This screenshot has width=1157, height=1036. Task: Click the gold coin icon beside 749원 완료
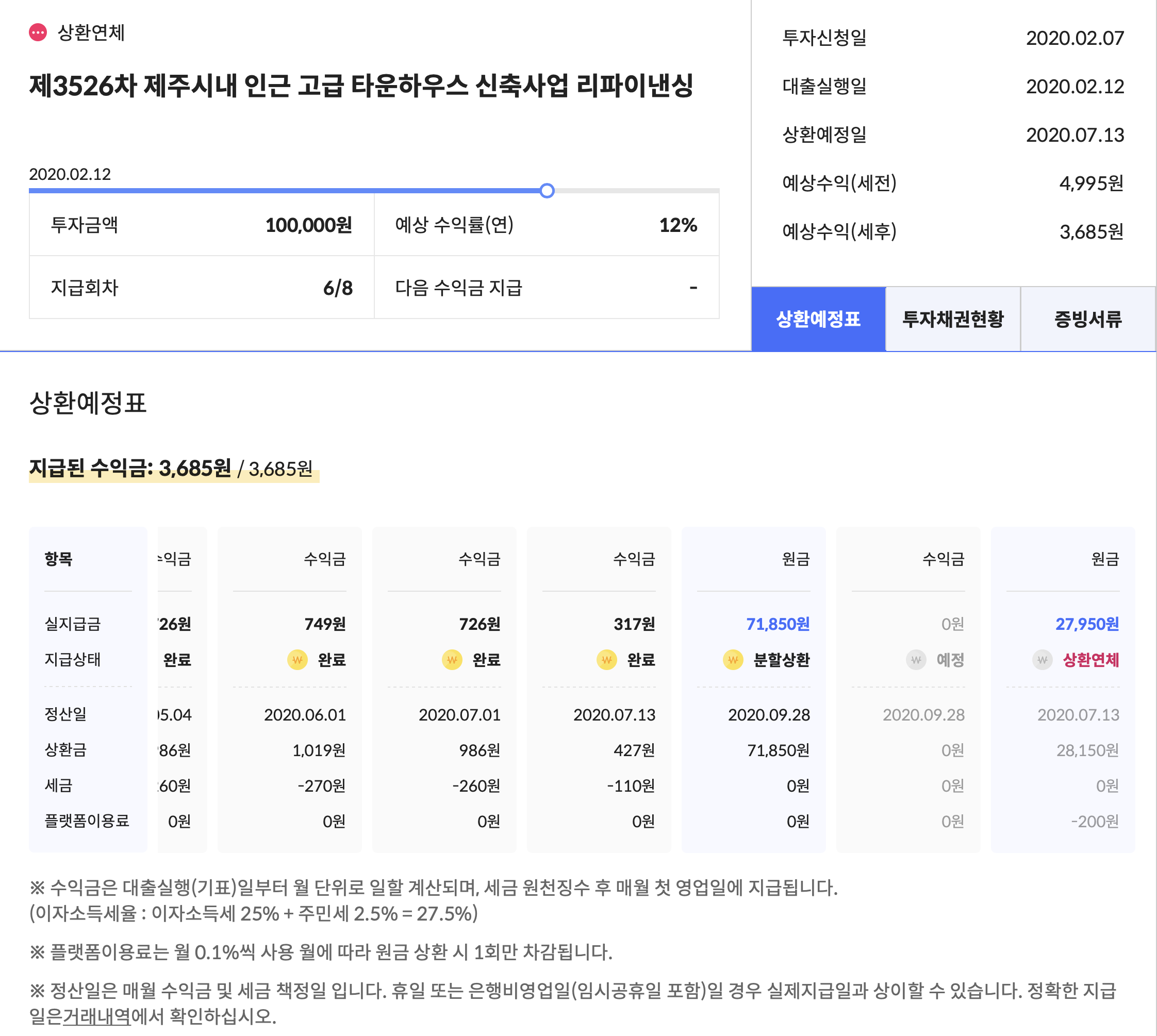coord(297,660)
